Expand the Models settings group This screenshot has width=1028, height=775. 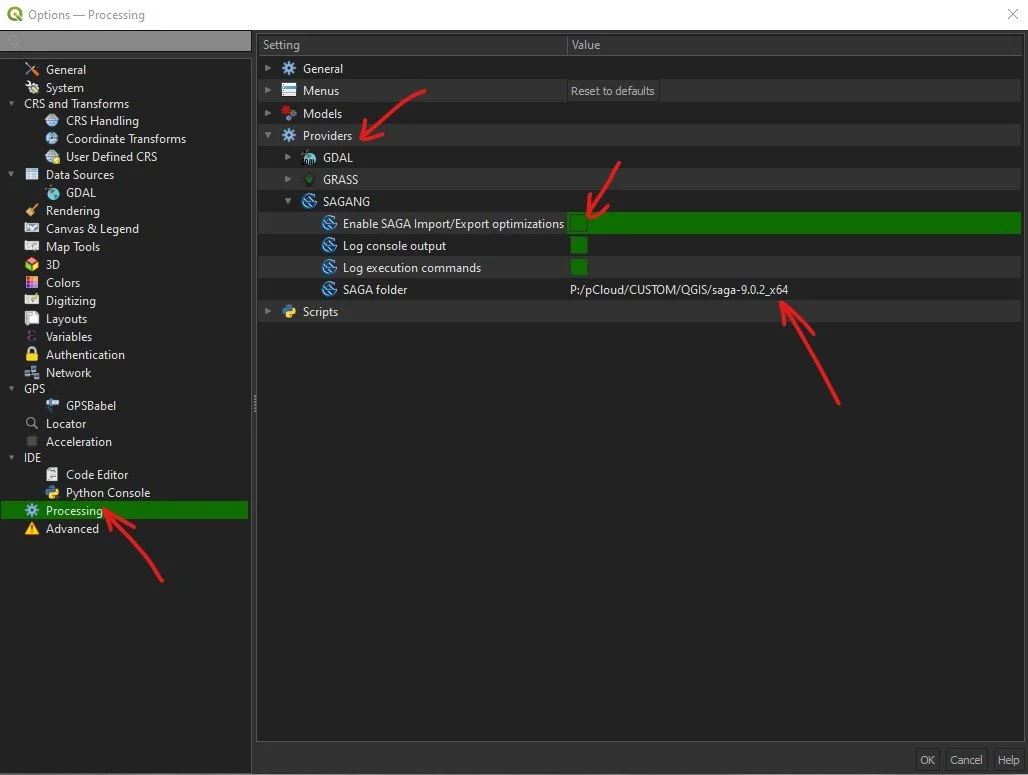tap(267, 113)
